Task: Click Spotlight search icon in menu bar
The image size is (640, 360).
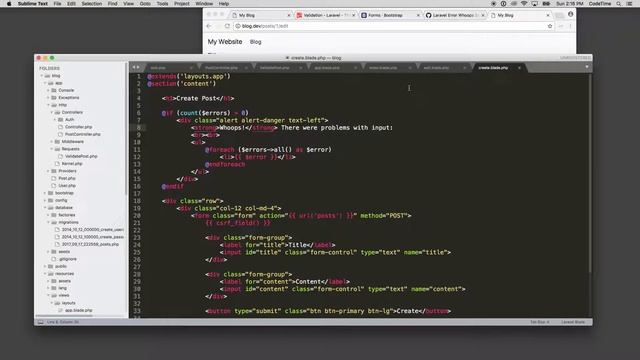Action: (x=619, y=4)
